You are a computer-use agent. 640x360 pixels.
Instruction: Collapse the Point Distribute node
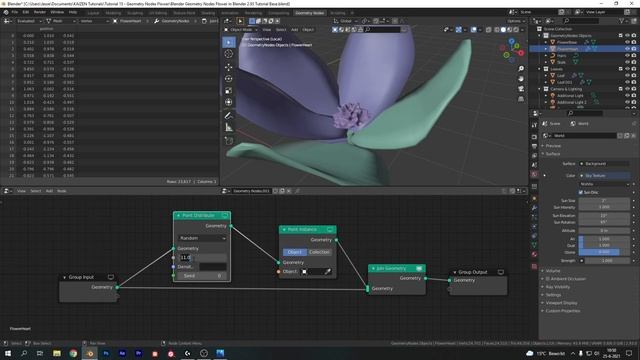(x=178, y=215)
